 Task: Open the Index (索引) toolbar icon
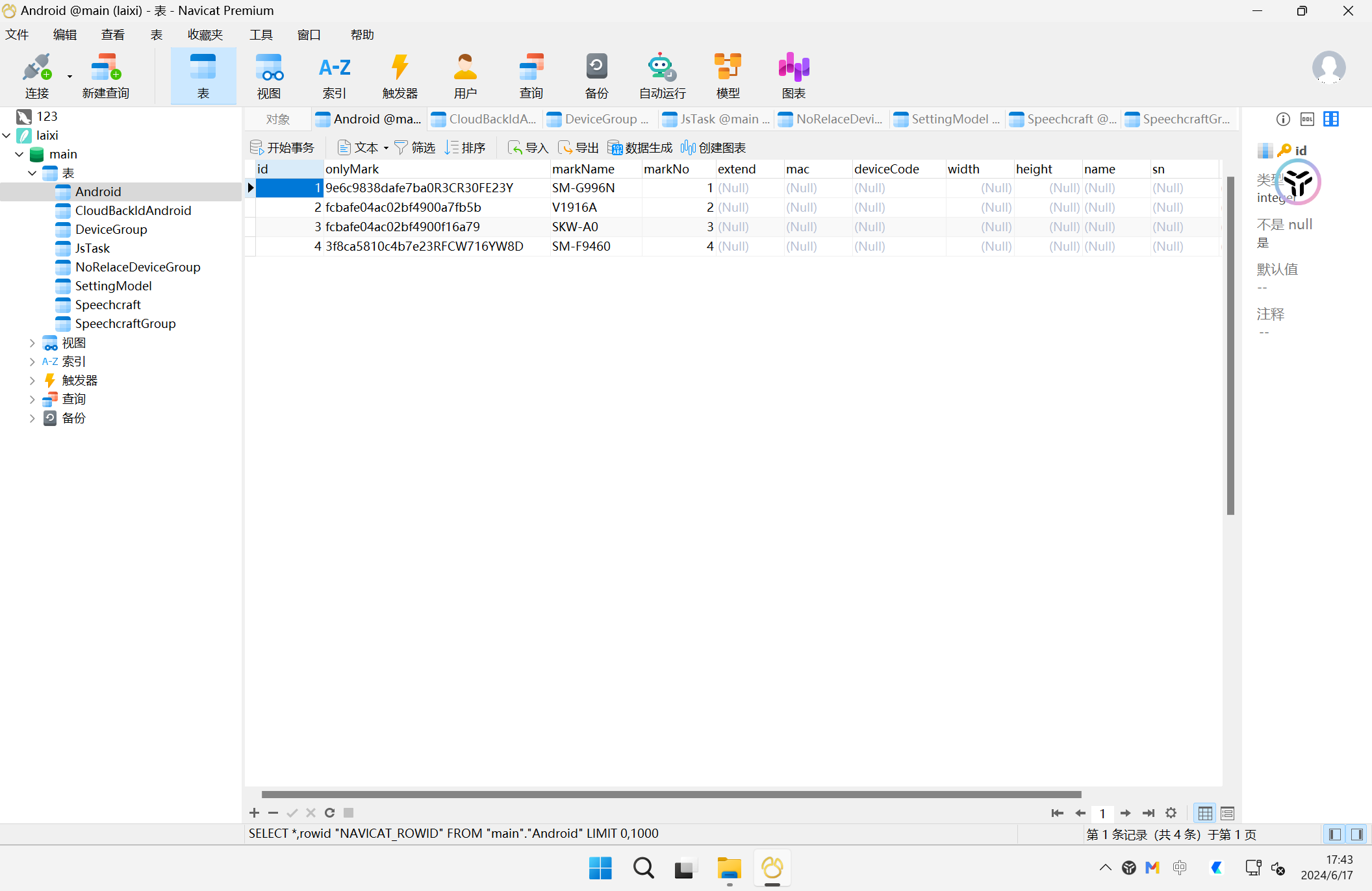[335, 76]
